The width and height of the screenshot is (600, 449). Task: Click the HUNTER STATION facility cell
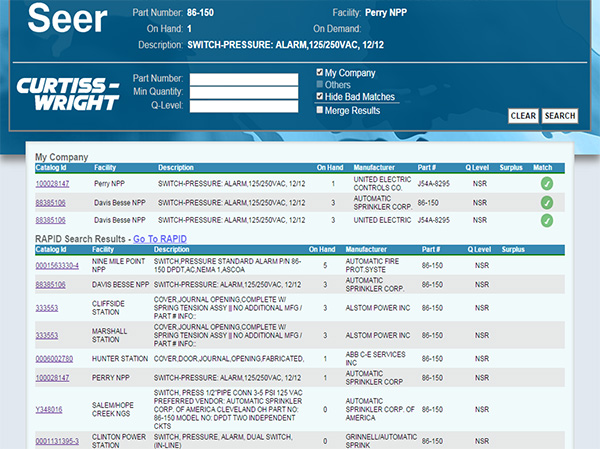point(120,359)
